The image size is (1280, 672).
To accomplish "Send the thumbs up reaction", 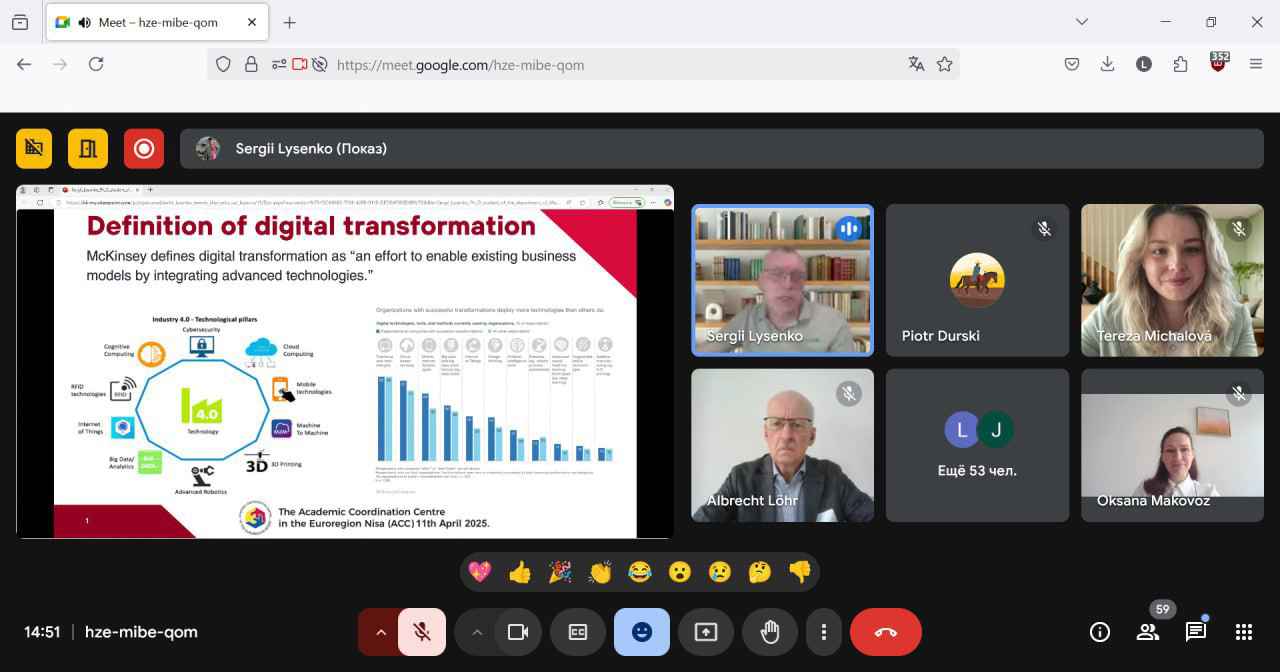I will (520, 572).
